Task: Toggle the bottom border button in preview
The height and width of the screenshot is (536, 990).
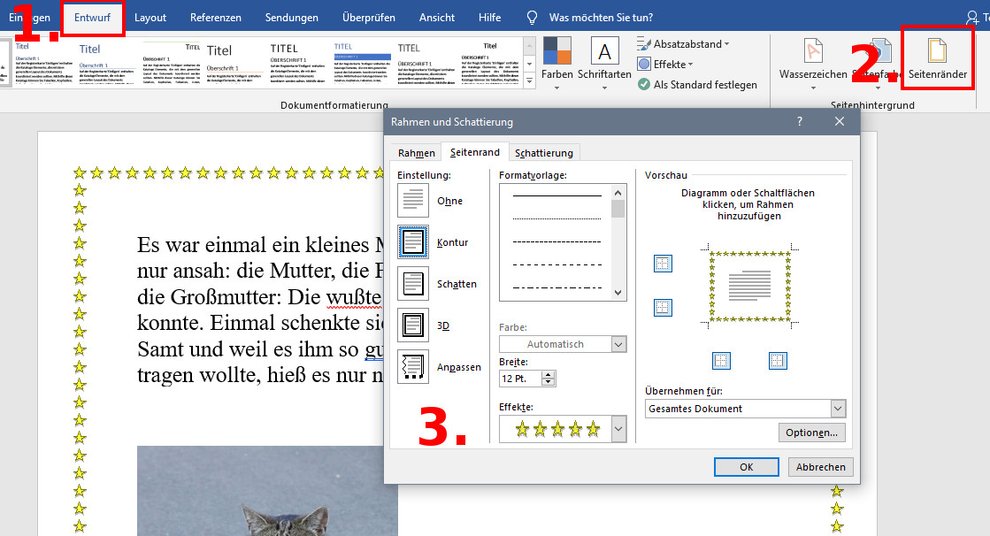Action: [663, 307]
